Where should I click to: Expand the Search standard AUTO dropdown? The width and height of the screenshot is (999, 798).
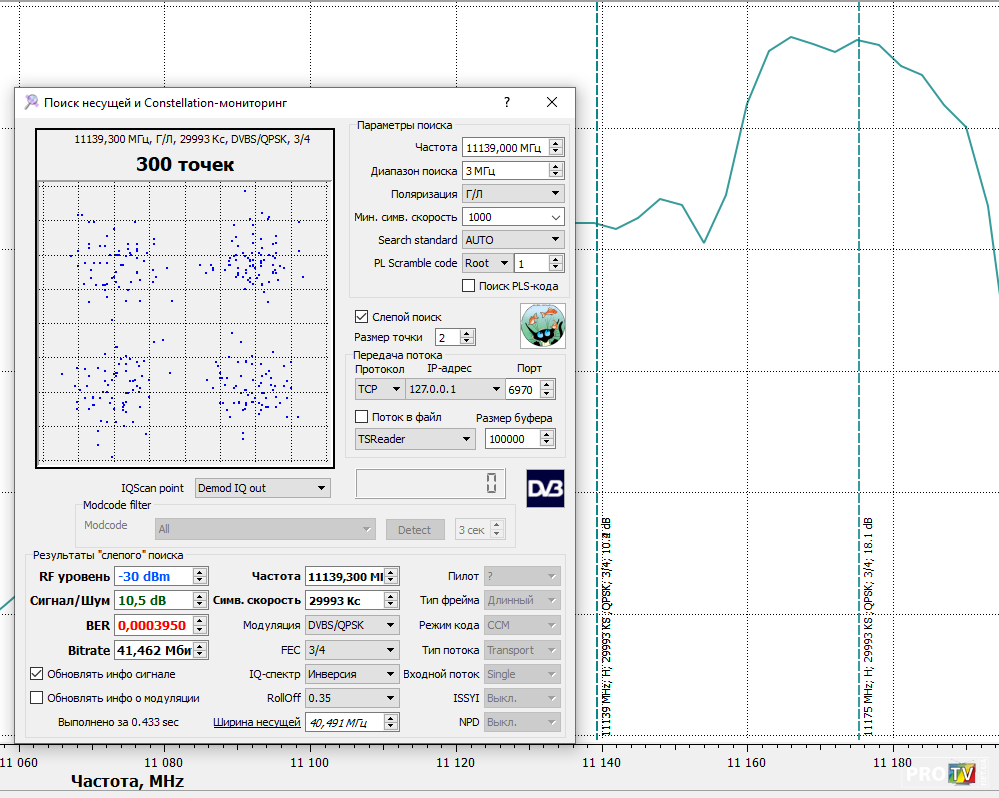tap(513, 240)
